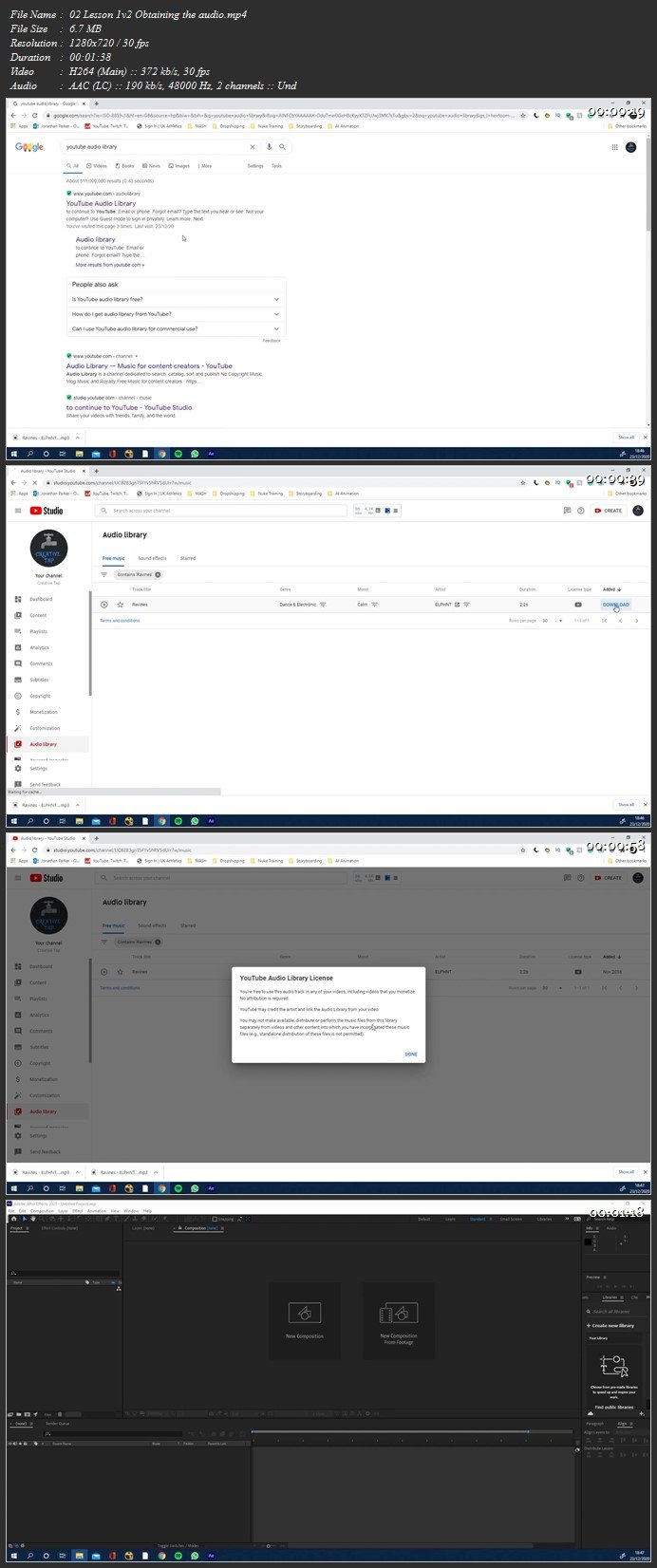
Task: Open the help question-mark icon in undimmed Studio header
Action: click(581, 511)
